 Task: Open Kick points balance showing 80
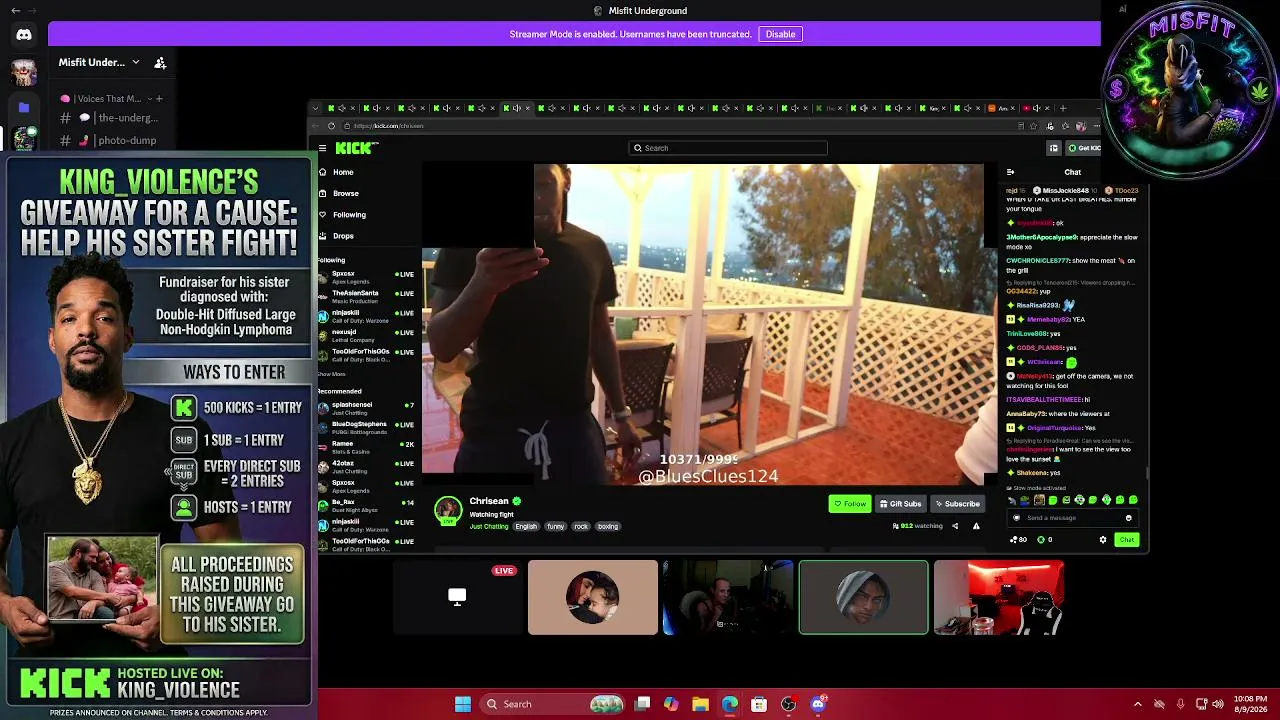pos(1019,540)
